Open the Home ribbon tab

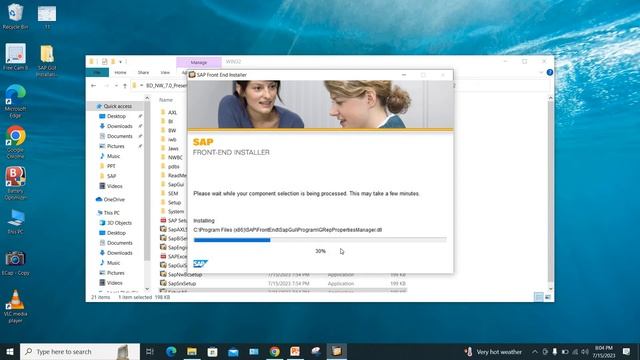click(x=120, y=72)
